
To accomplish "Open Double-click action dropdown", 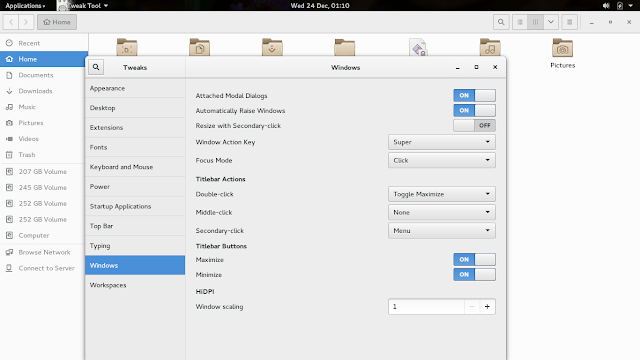I will pyautogui.click(x=442, y=194).
